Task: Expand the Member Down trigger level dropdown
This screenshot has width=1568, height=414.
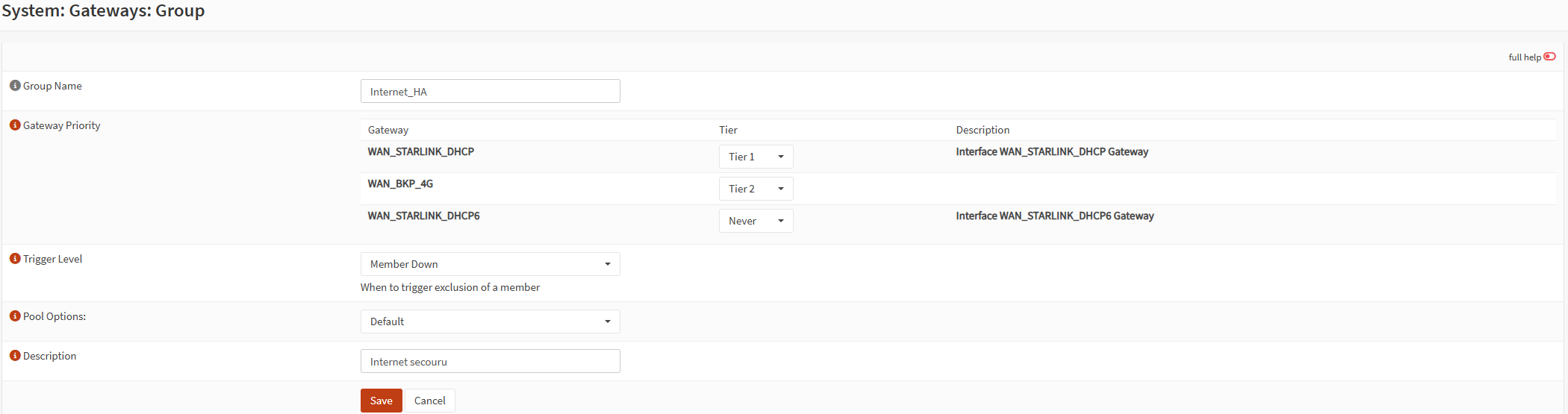Action: point(490,264)
